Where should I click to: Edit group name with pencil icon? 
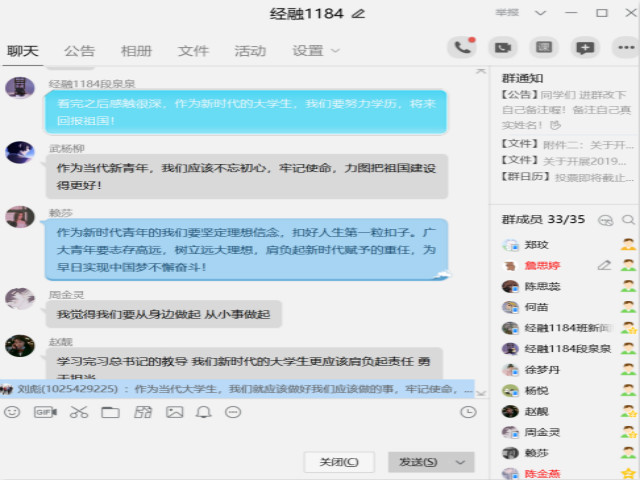[359, 13]
